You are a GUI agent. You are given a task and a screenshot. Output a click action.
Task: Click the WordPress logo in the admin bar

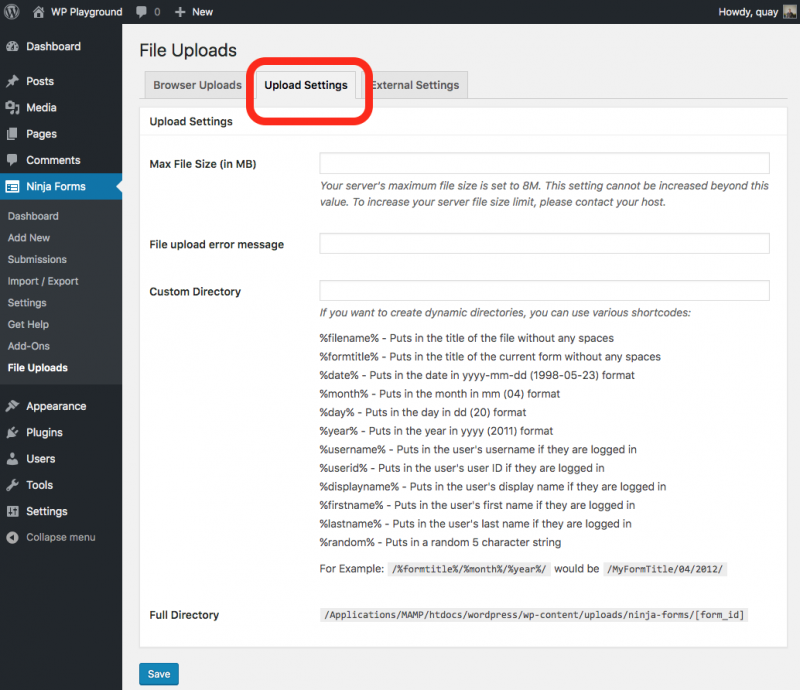[x=14, y=11]
